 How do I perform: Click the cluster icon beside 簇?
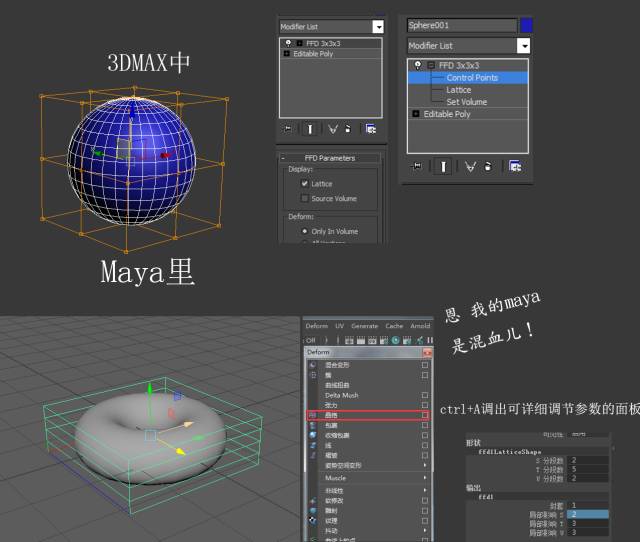[313, 375]
